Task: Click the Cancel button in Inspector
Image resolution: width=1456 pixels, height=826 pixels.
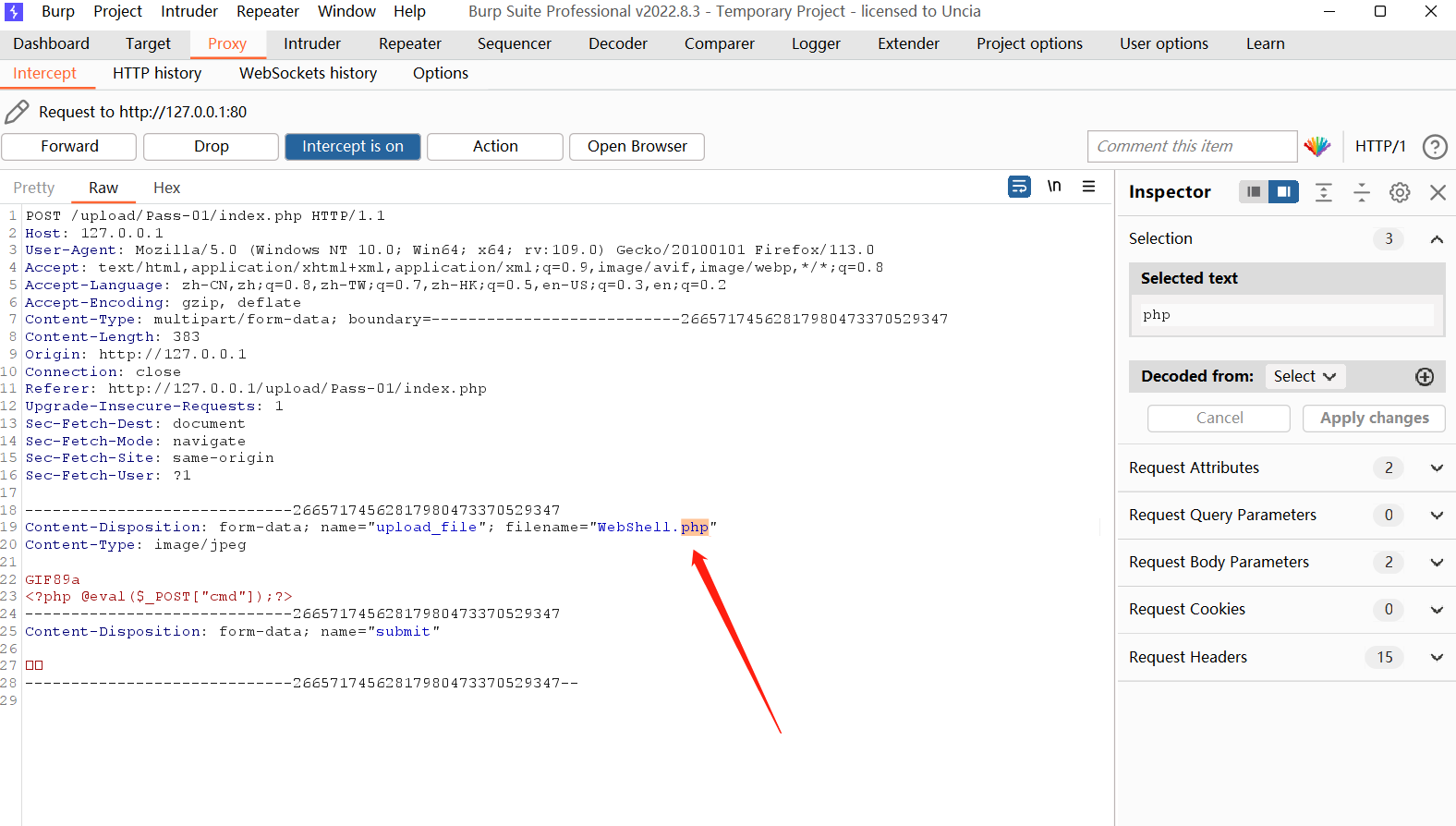Action: [1219, 418]
